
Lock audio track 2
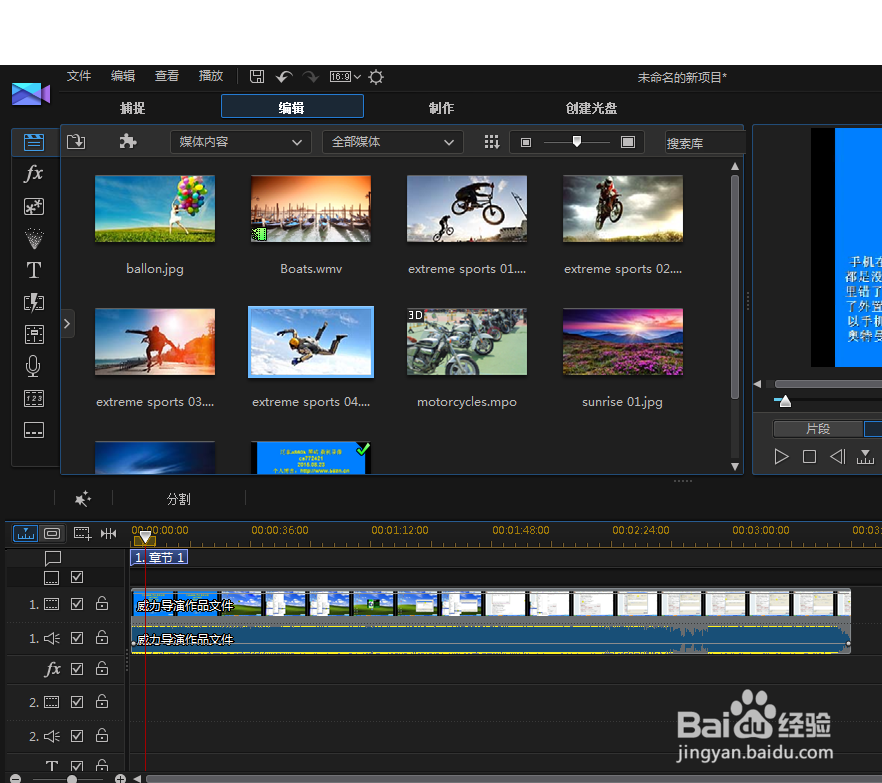point(102,735)
